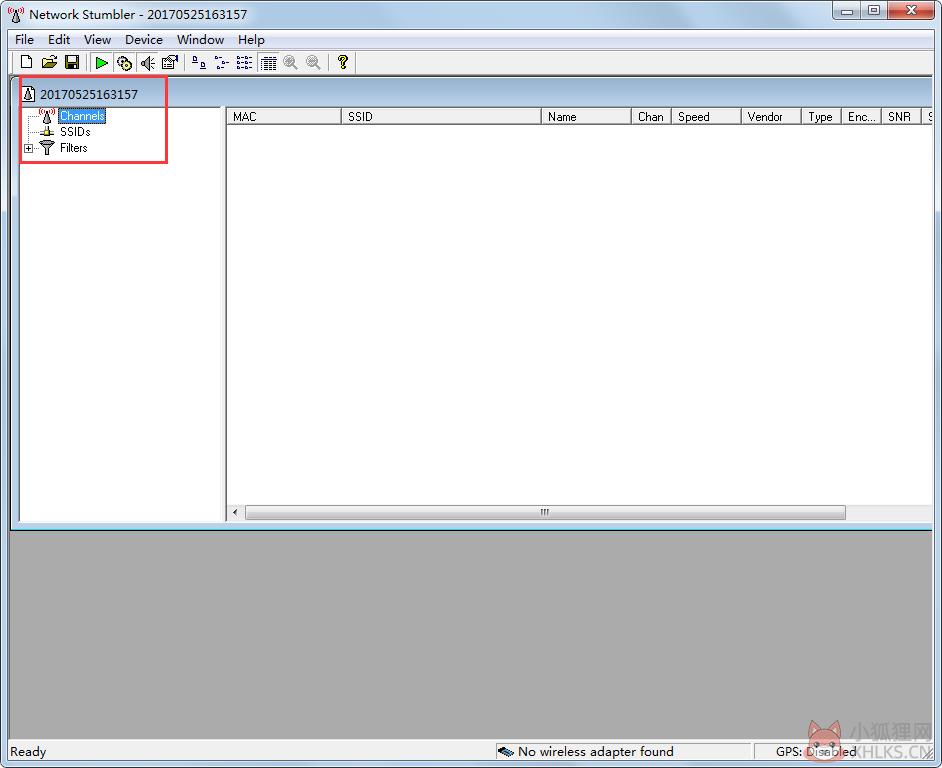Toggle the speaker sound icon
The height and width of the screenshot is (768, 942).
click(x=147, y=62)
